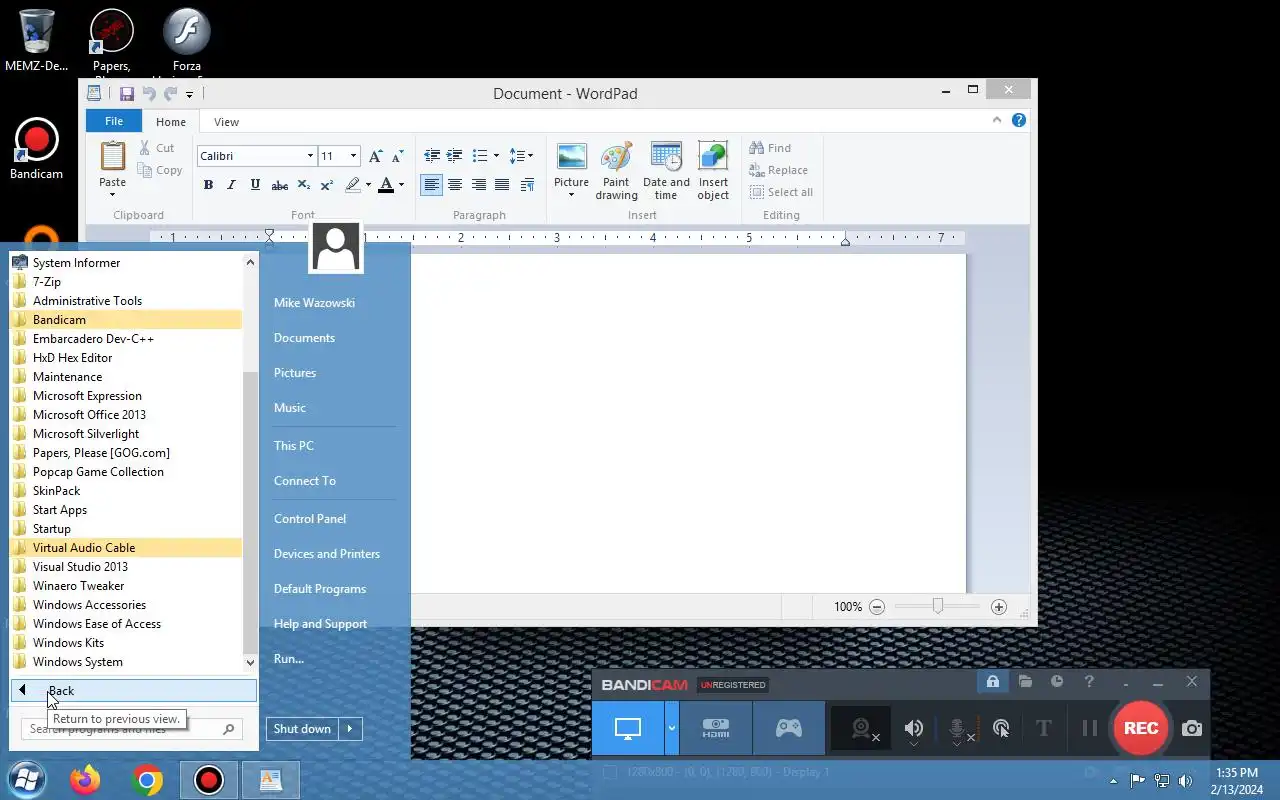The width and height of the screenshot is (1280, 800).
Task: Click the zoom out minus button
Action: pos(877,607)
